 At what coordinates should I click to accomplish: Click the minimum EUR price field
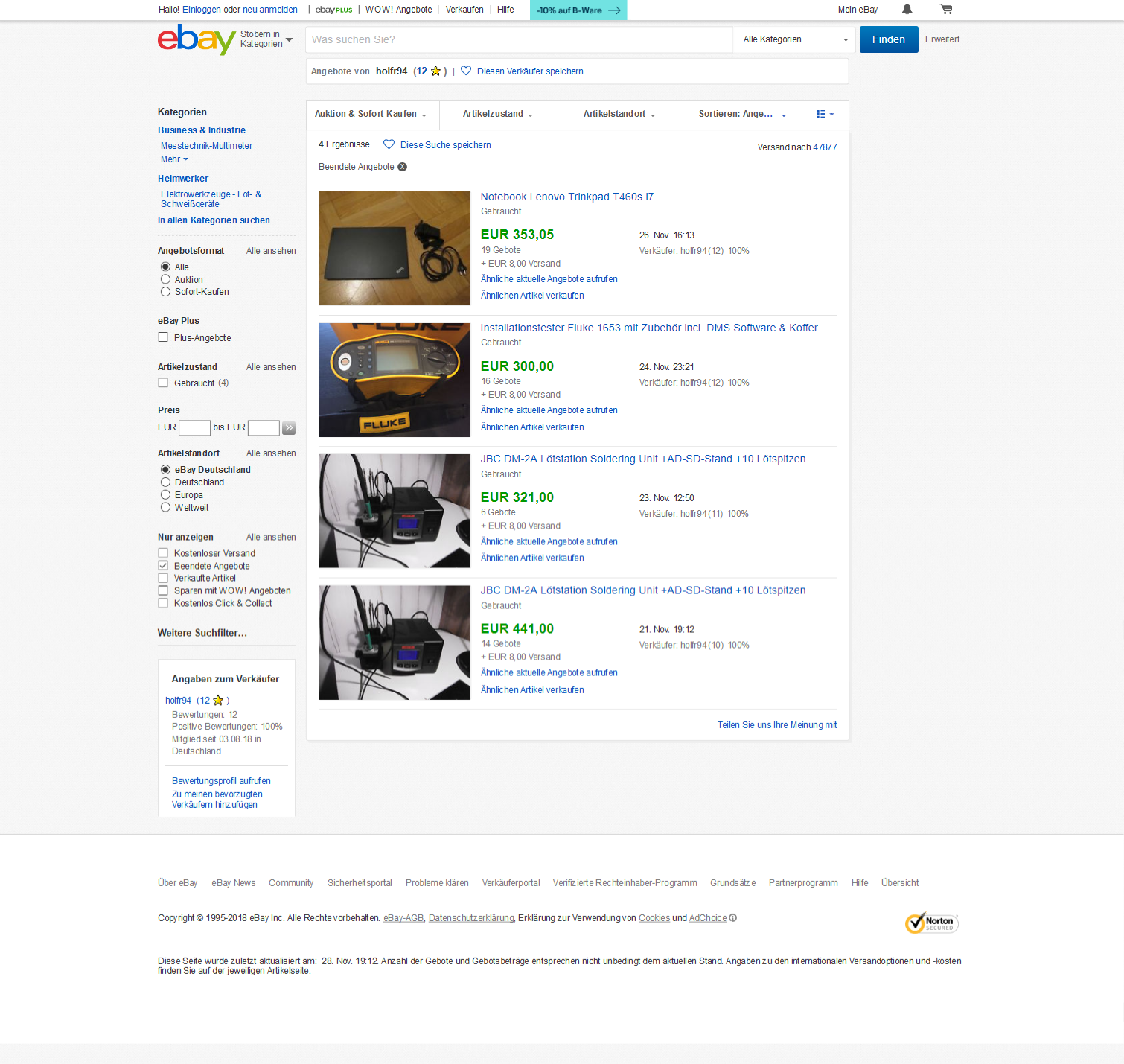coord(194,427)
